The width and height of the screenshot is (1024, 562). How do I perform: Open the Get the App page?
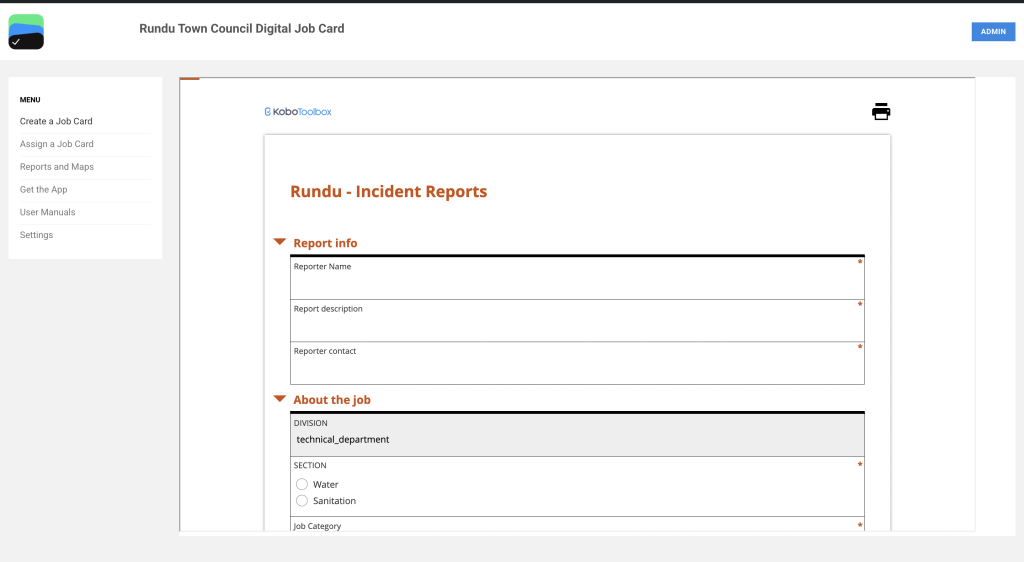(44, 189)
